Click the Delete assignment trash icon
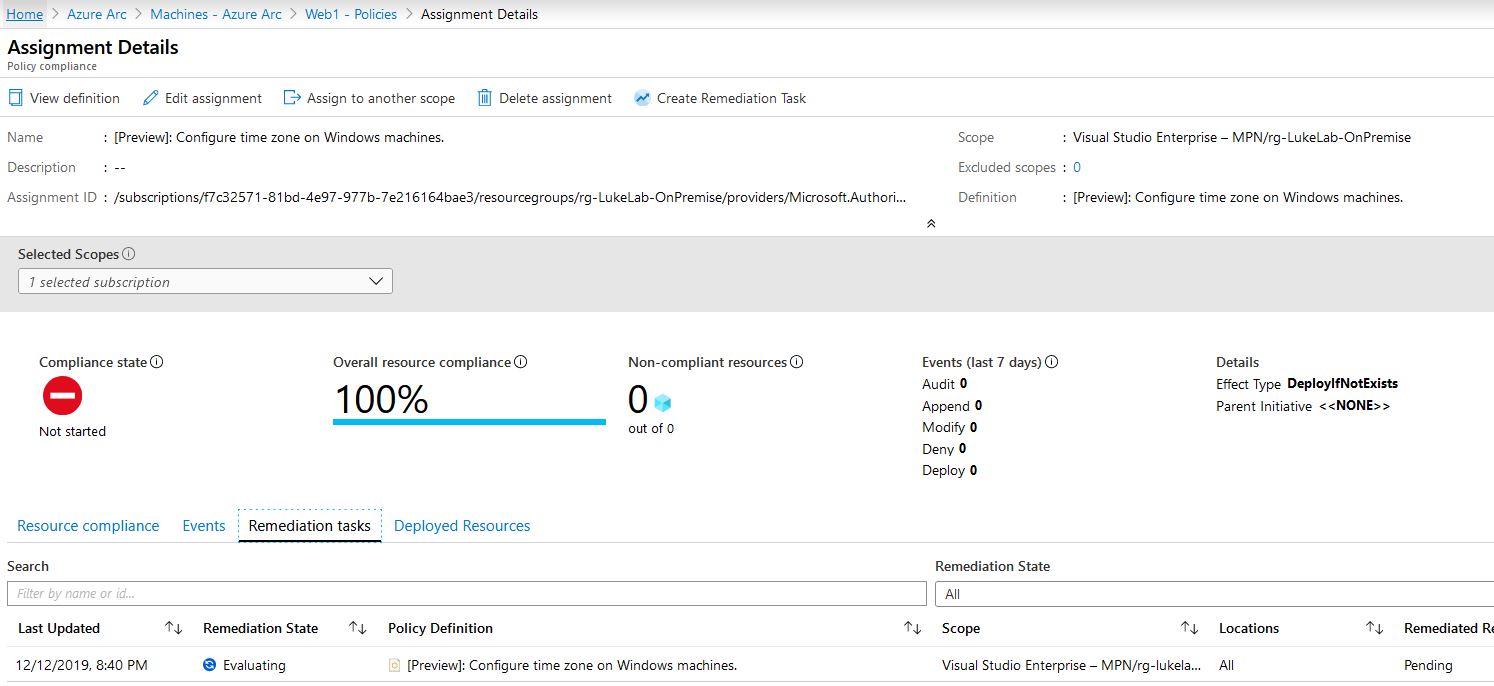 (x=485, y=98)
